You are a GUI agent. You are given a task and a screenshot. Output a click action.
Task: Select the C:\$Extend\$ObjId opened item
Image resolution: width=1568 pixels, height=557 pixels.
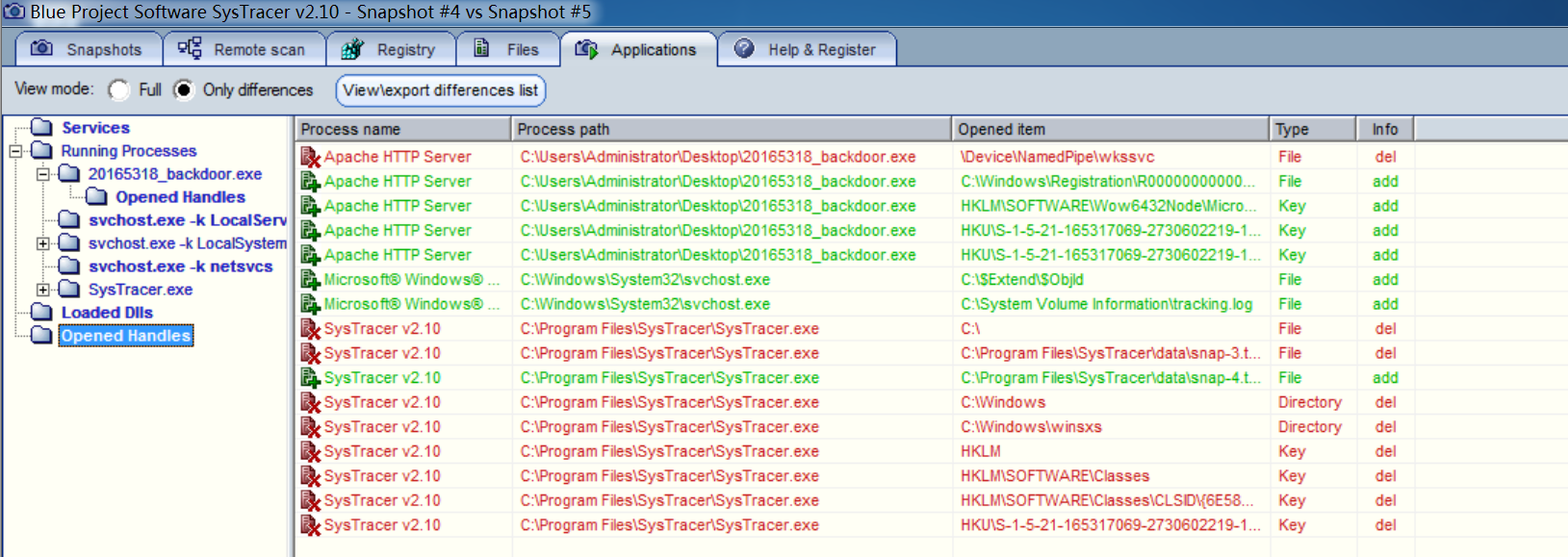click(x=1021, y=280)
